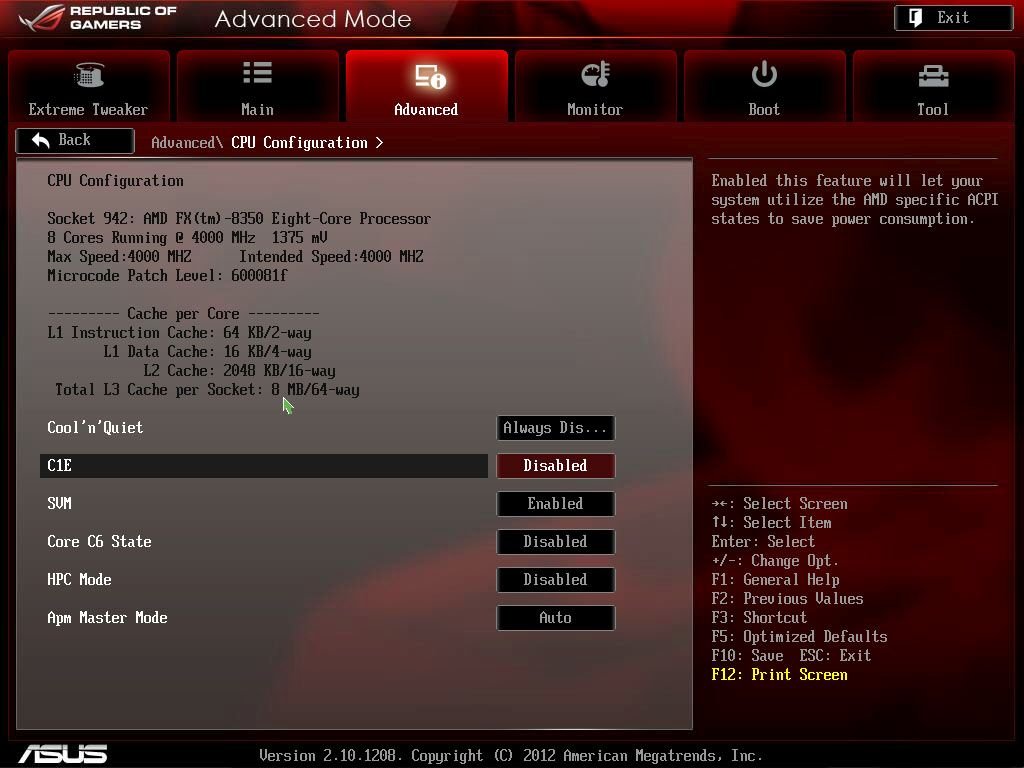This screenshot has height=768, width=1024.
Task: Switch to the Extreme Tweaker tab
Action: (x=89, y=86)
